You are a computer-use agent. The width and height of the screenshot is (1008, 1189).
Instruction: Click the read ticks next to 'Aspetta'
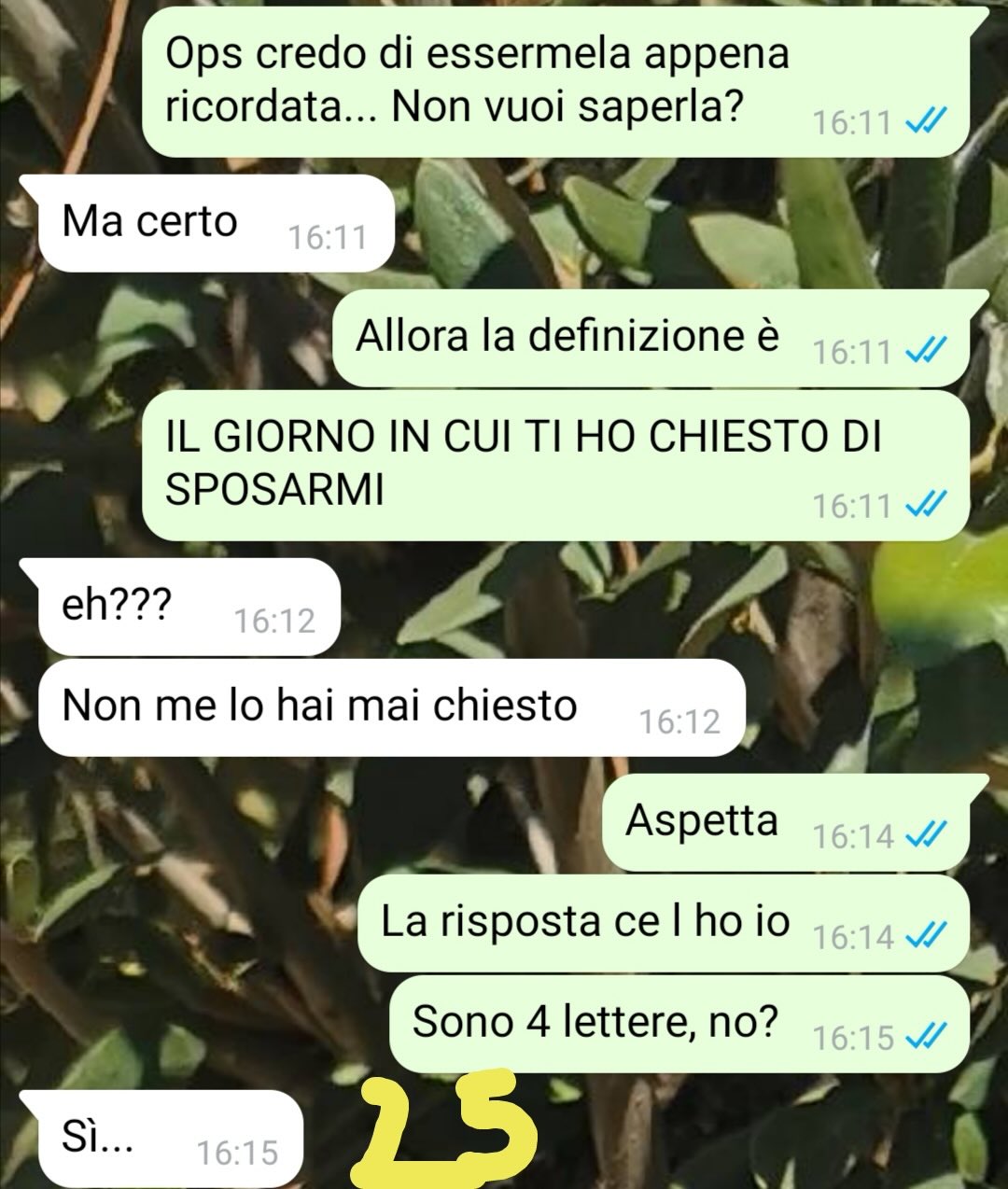tap(927, 833)
